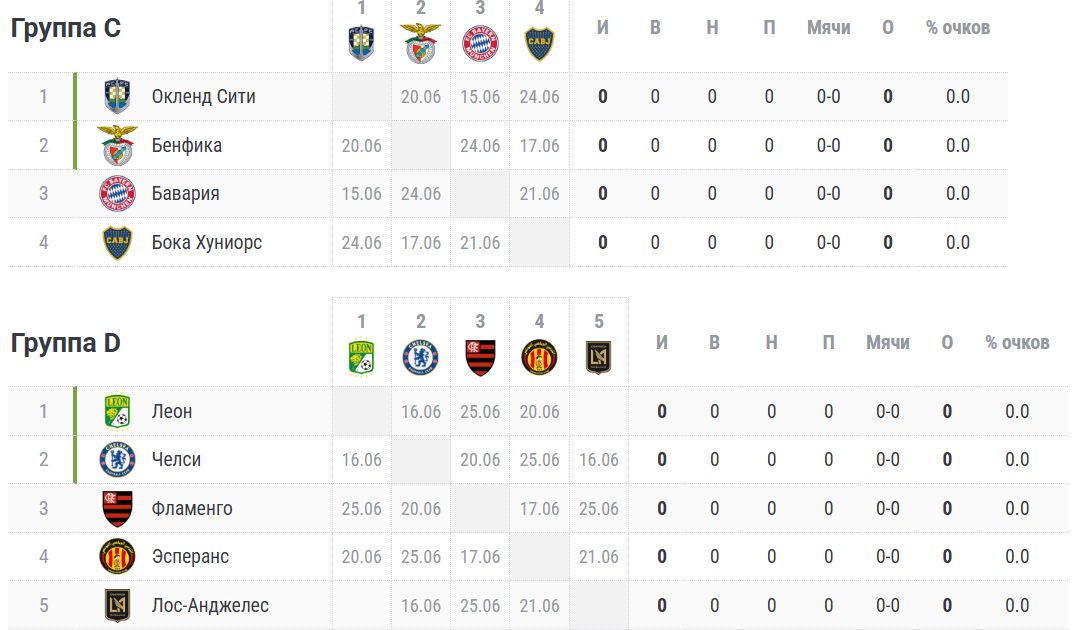Click León crest in Group D header
1076x630 pixels.
(x=361, y=358)
